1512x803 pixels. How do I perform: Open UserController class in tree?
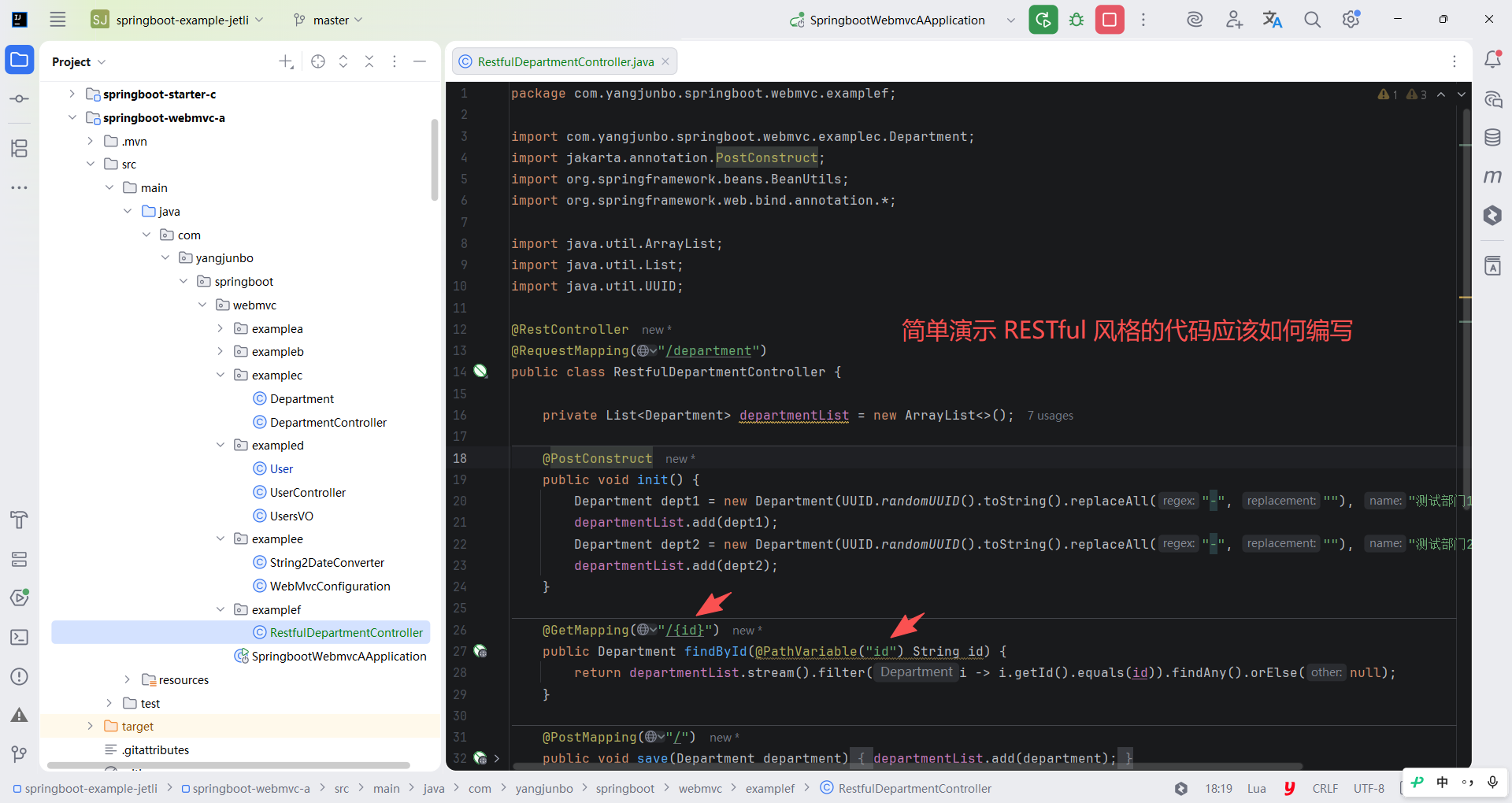[x=308, y=492]
